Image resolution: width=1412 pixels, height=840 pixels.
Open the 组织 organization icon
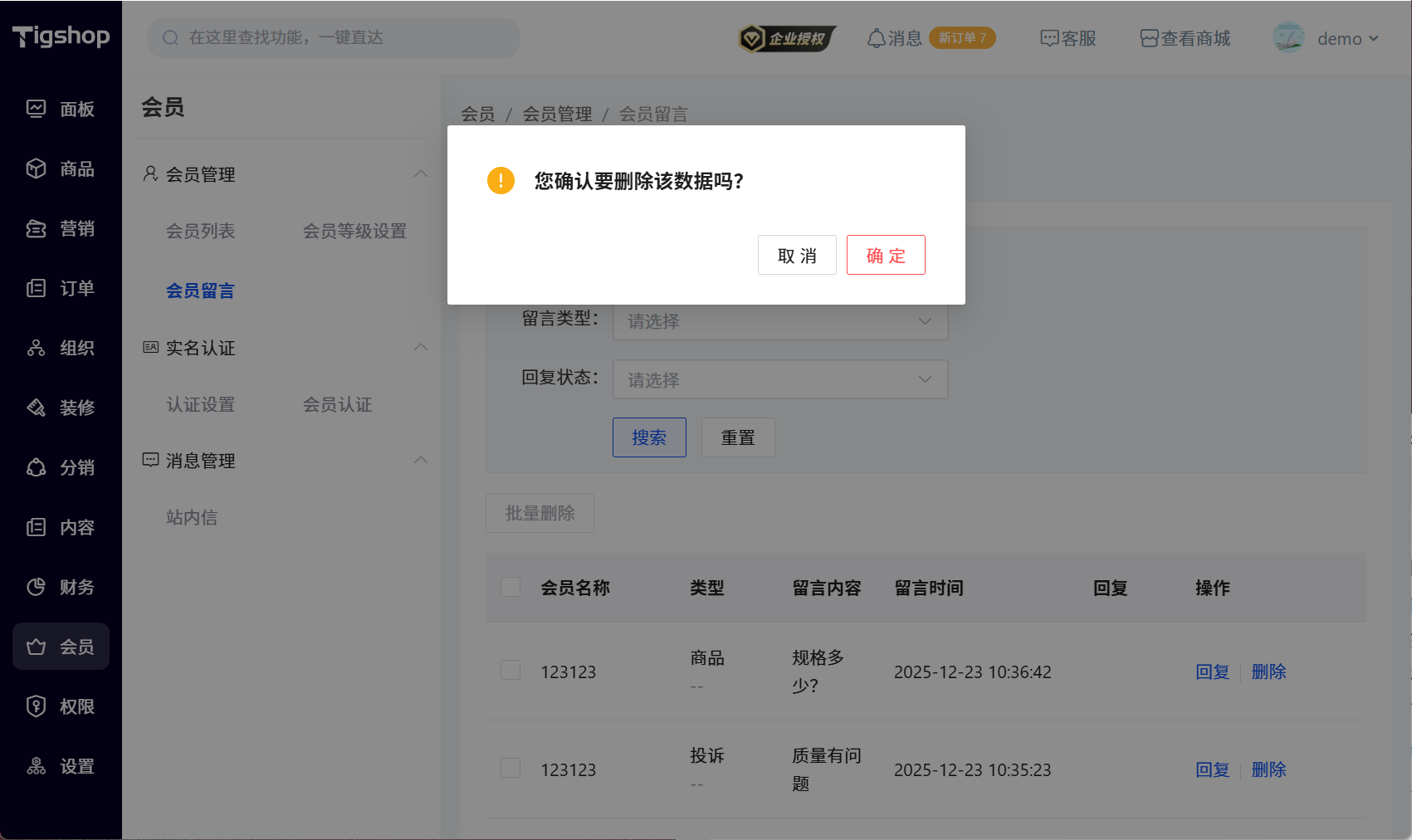(x=36, y=348)
